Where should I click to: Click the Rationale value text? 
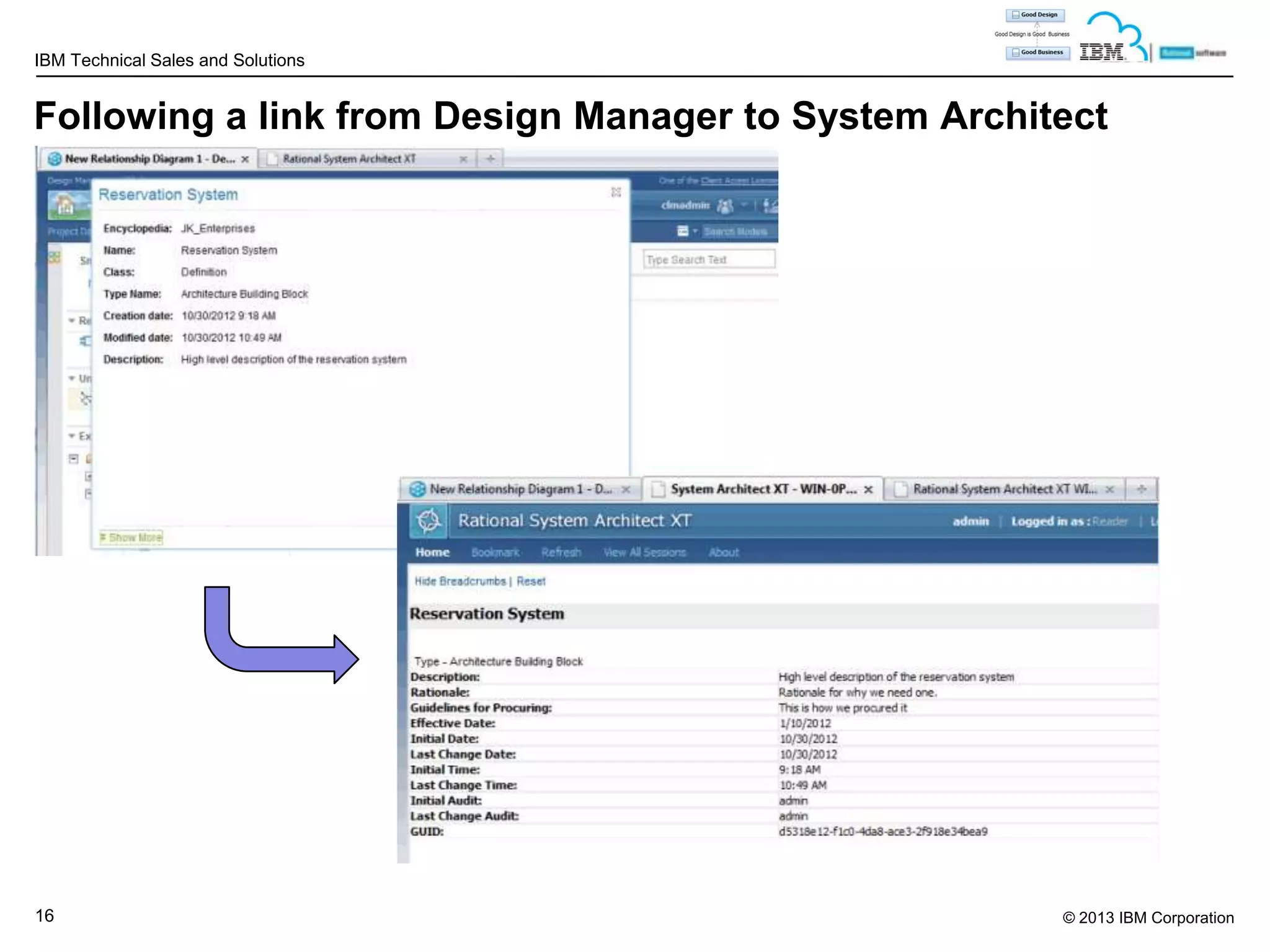[x=858, y=692]
